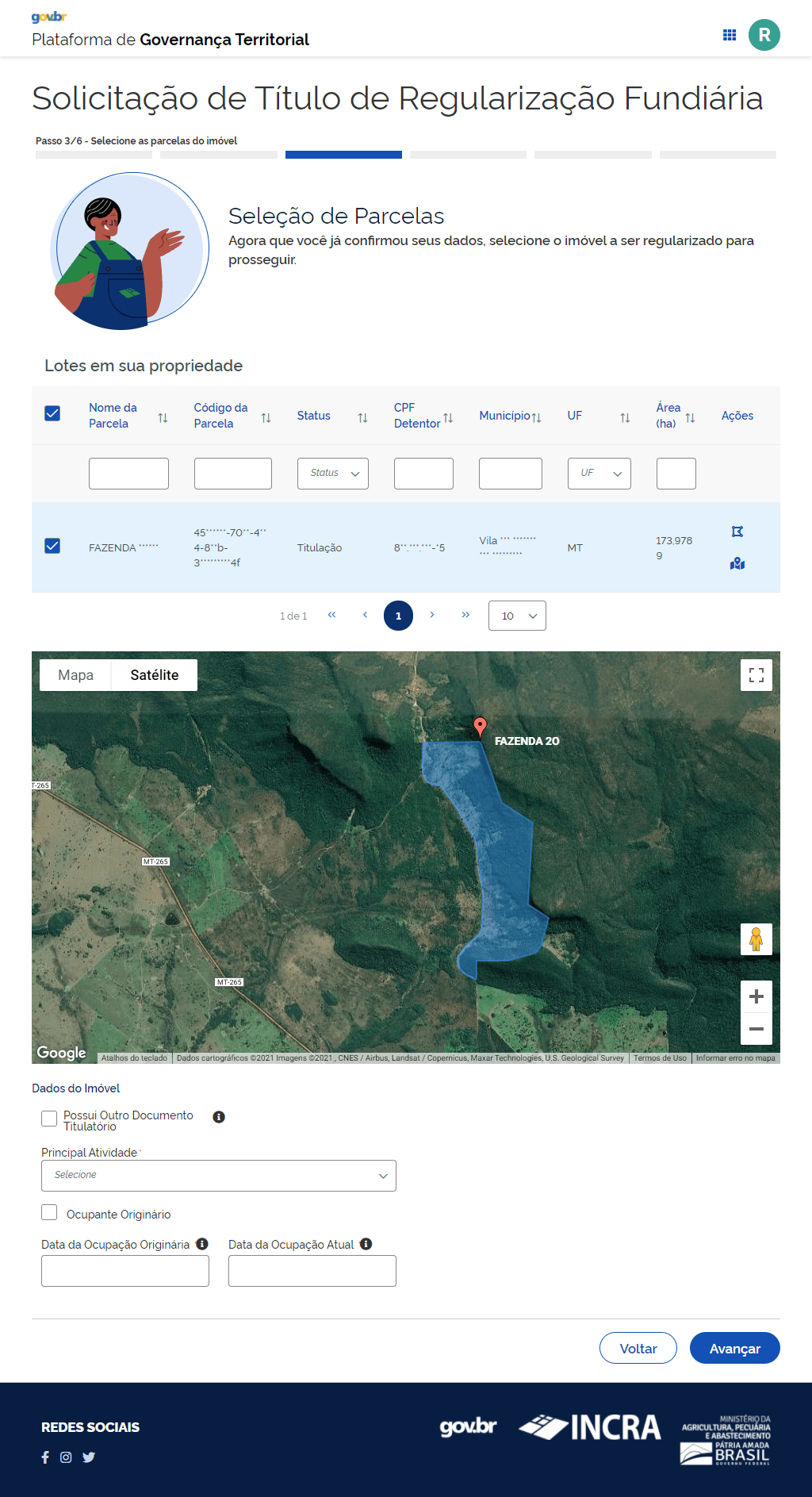Click the Street View pegman icon

(x=756, y=939)
